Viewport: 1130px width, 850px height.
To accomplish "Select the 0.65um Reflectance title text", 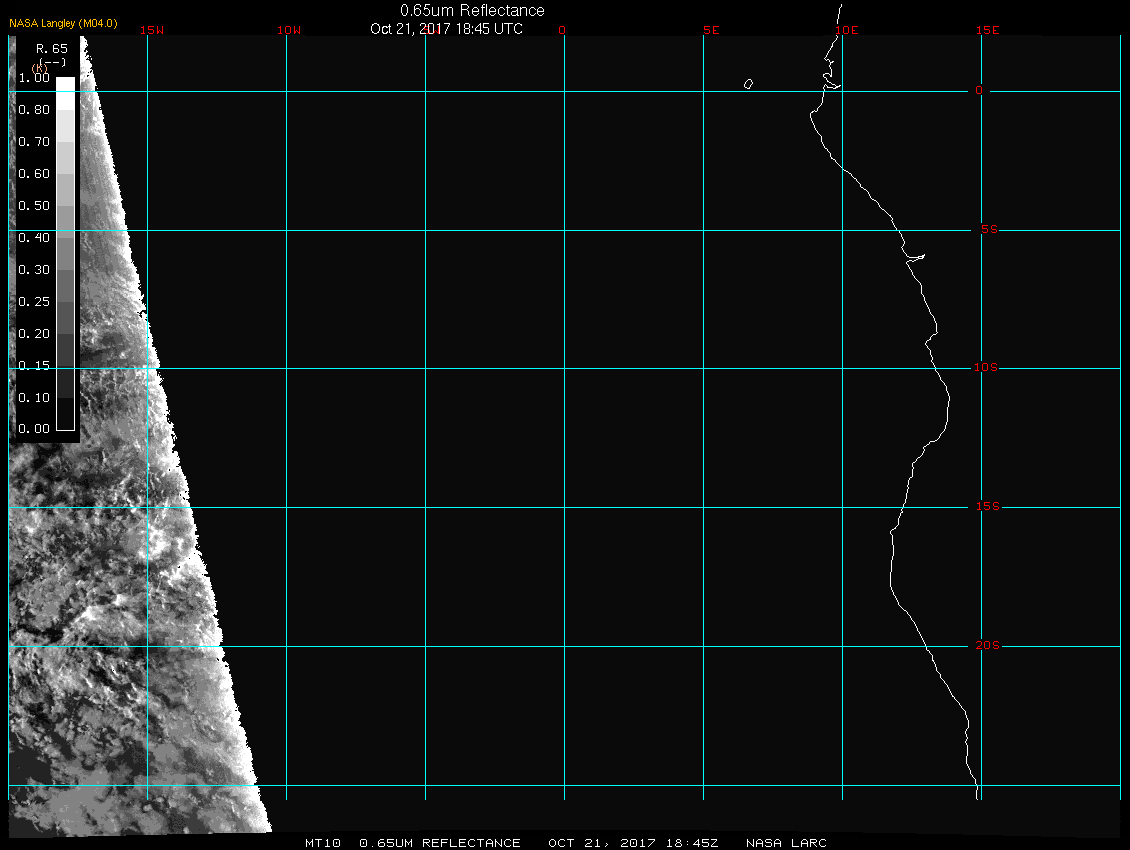I will coord(472,10).
